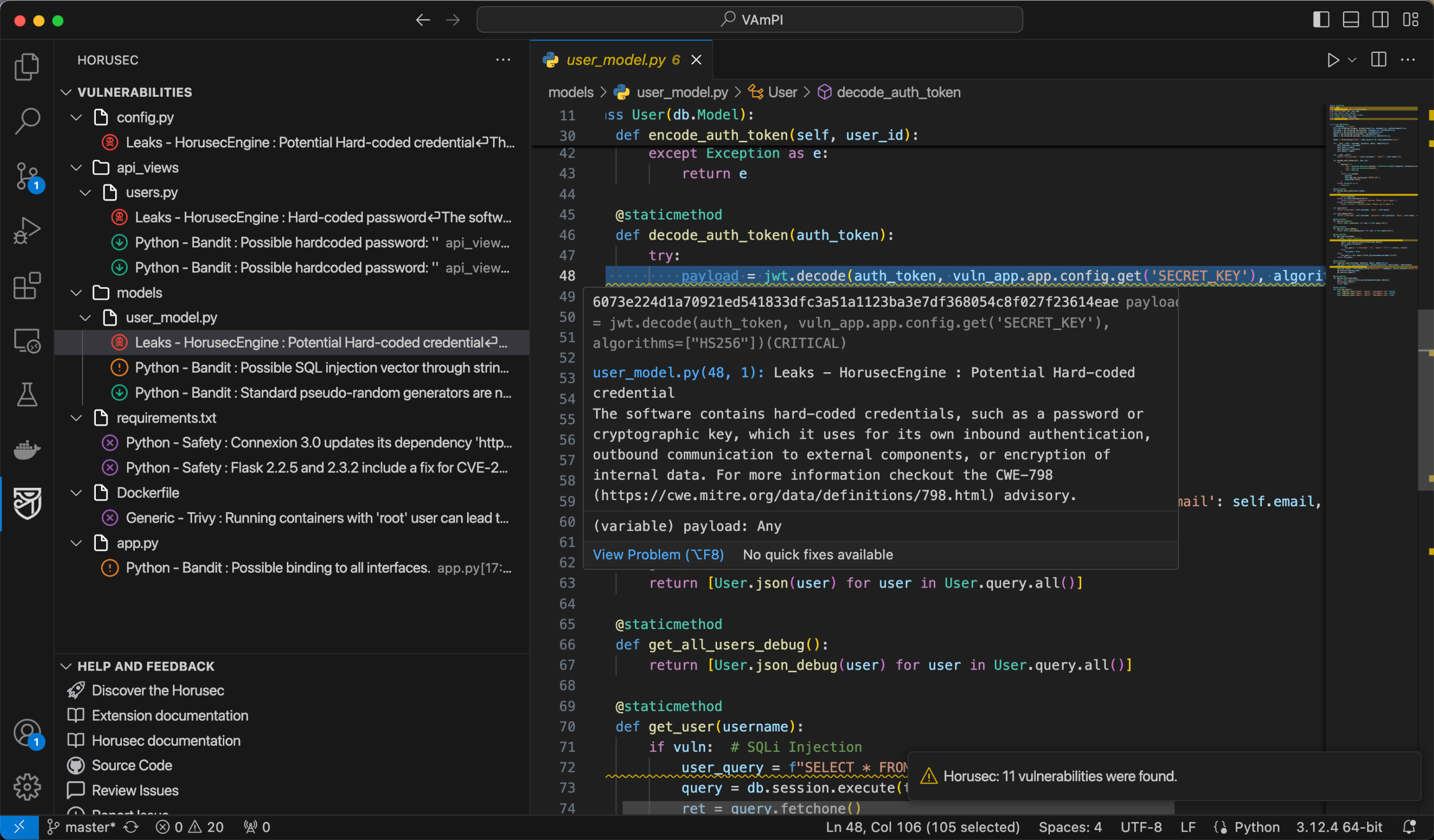Screen dimensions: 1434x840
Task: Collapse the users.py tree node
Action: [85, 193]
